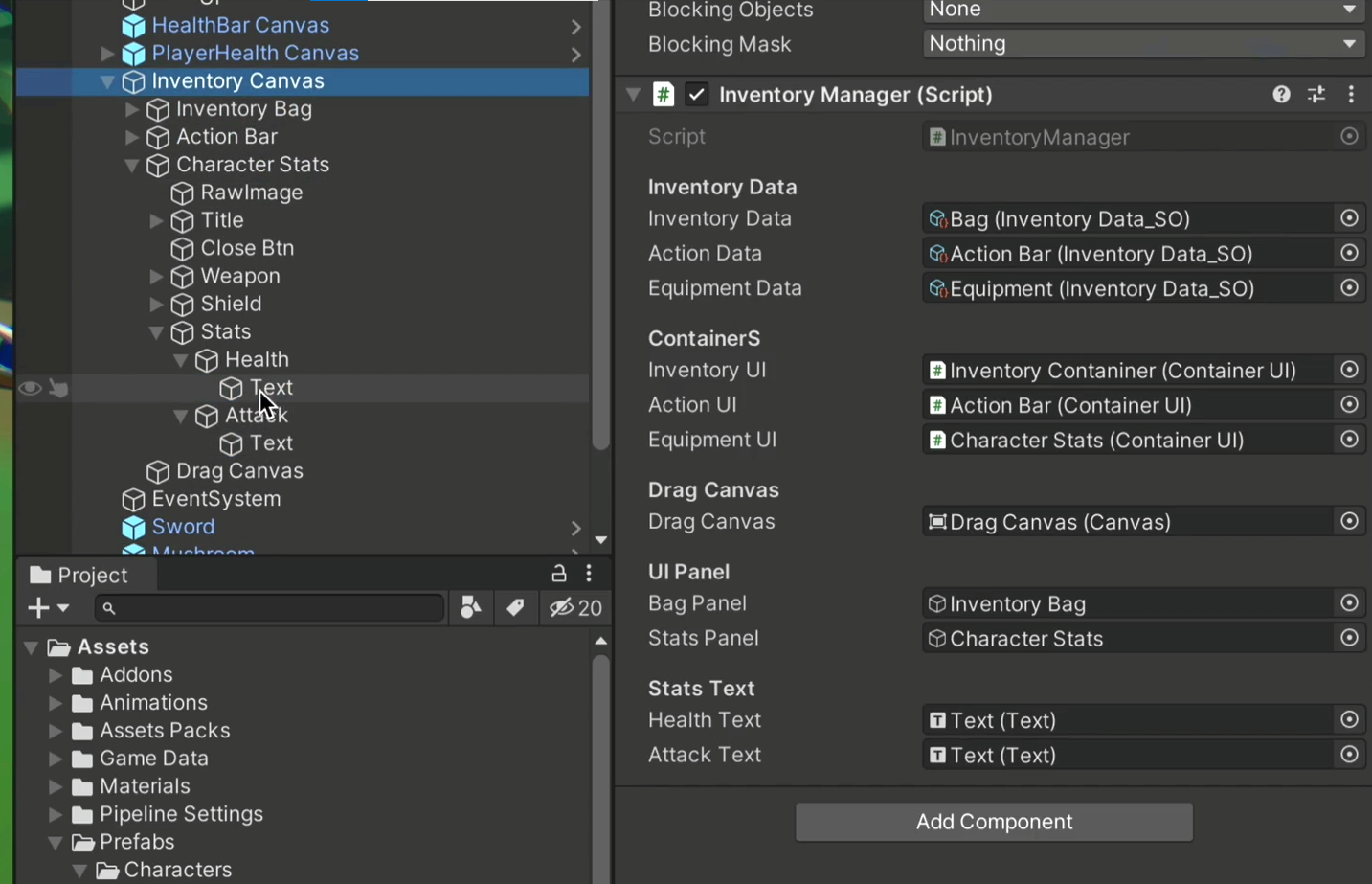Image resolution: width=1372 pixels, height=884 pixels.
Task: Click the search by label icon in Project toolbar
Action: coord(514,607)
